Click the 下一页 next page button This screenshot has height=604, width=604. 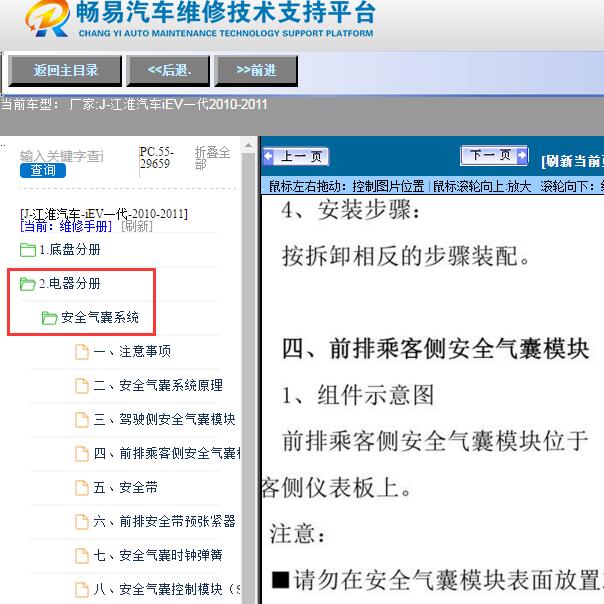[x=494, y=155]
